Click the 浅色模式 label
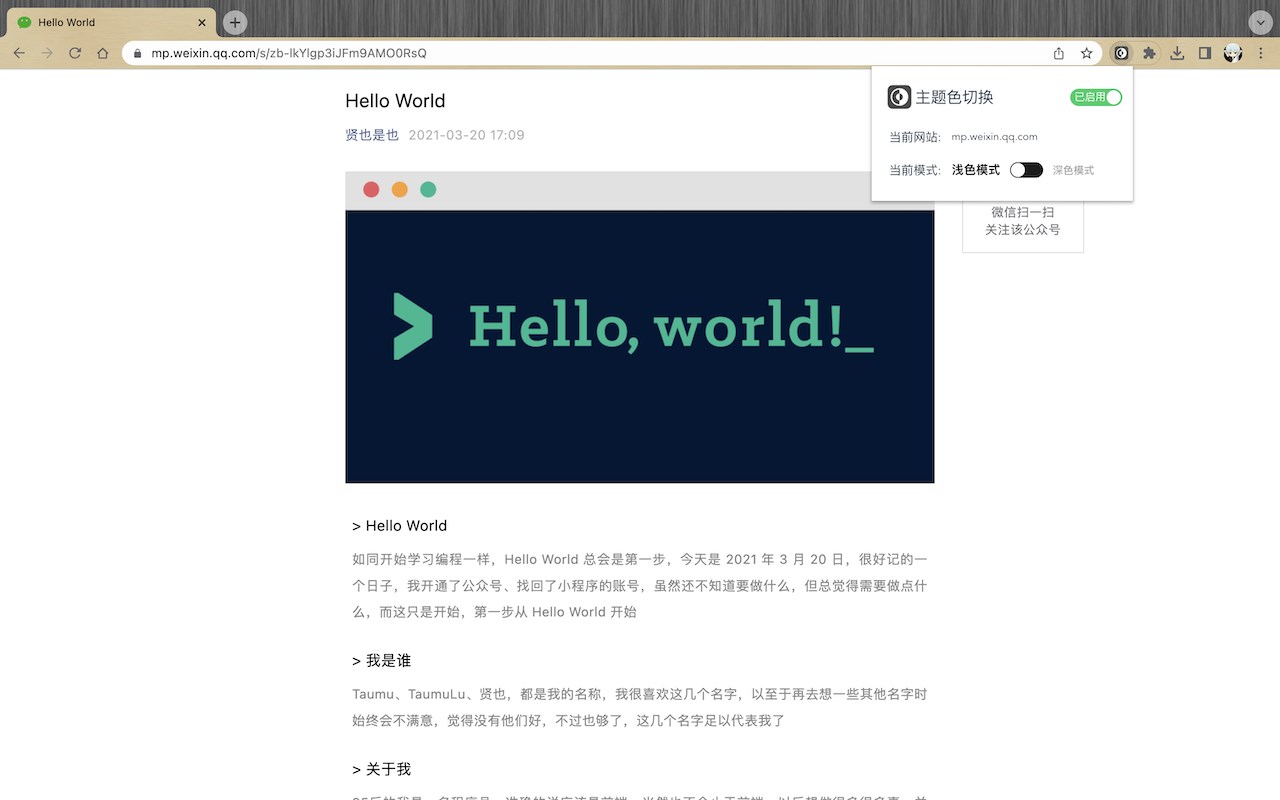This screenshot has height=800, width=1280. pyautogui.click(x=976, y=170)
